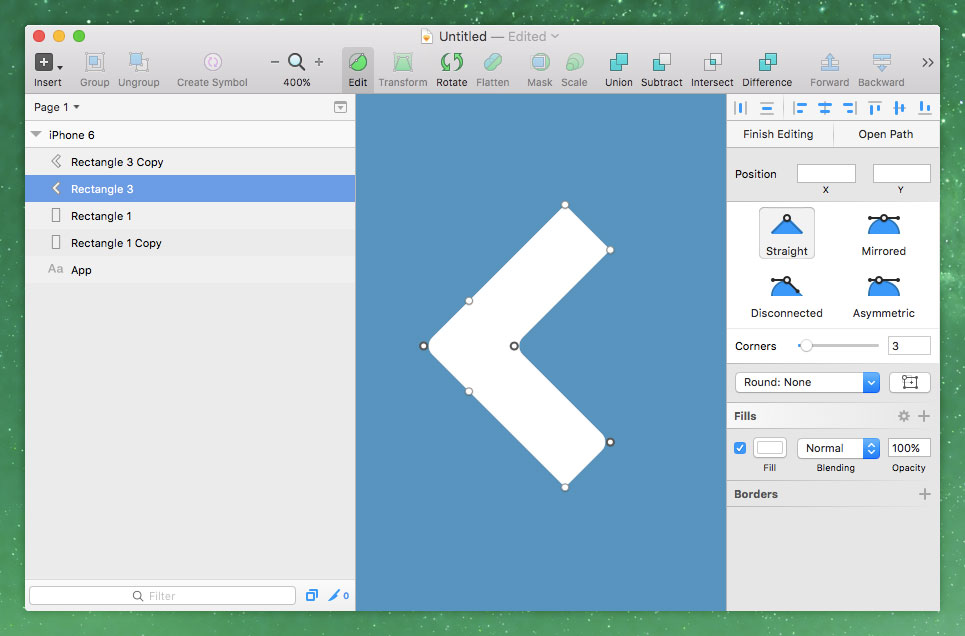Zoom in with the plus magnifier button
This screenshot has width=965, height=636.
tap(319, 62)
